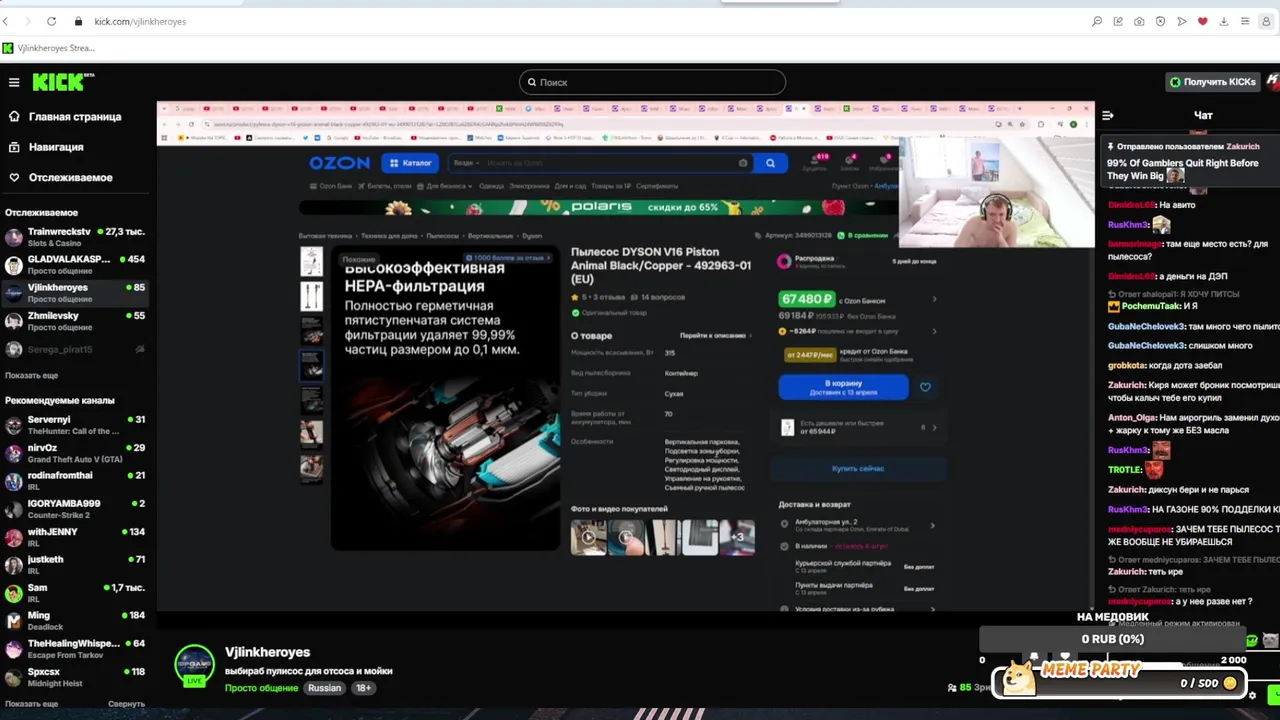The image size is (1280, 720).
Task: Click chat username TROTLE
Action: [x=1124, y=470]
